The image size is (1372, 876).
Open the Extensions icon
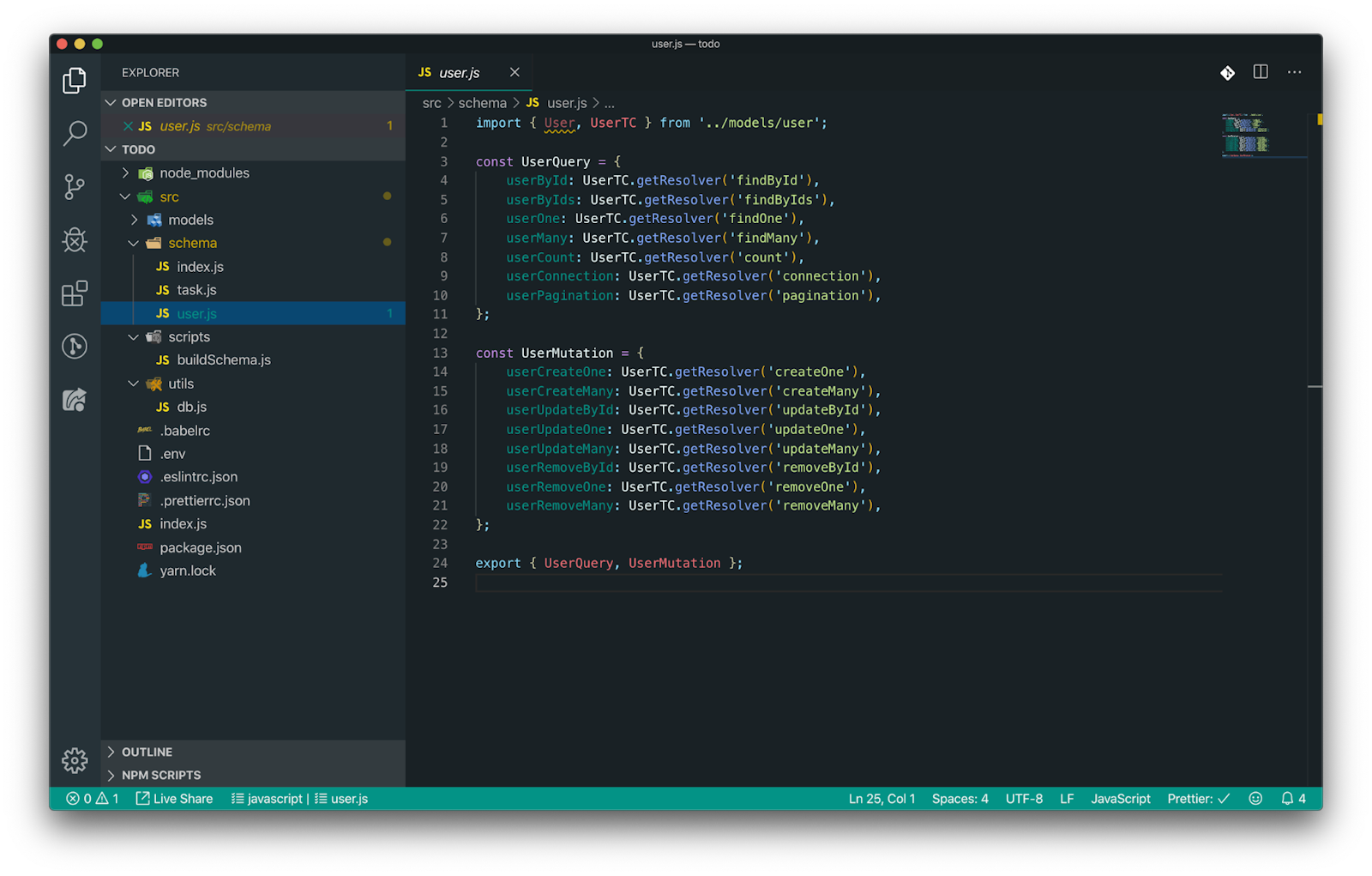75,293
